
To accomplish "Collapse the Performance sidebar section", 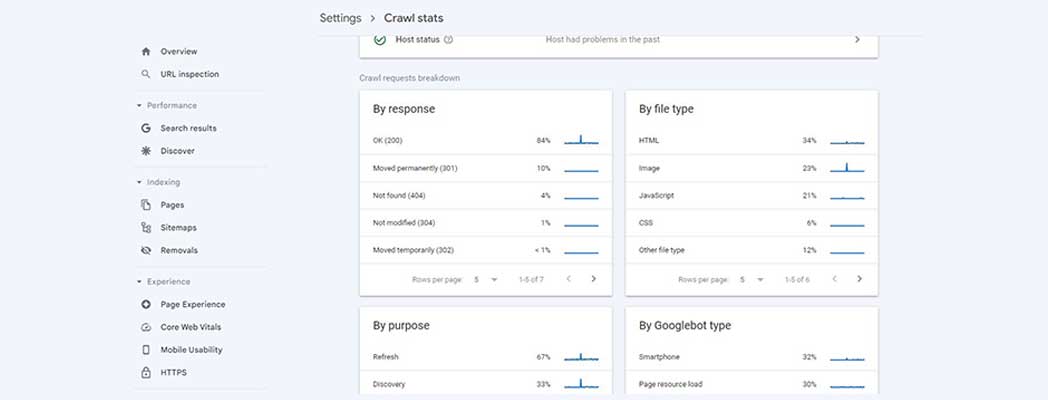I will [139, 106].
